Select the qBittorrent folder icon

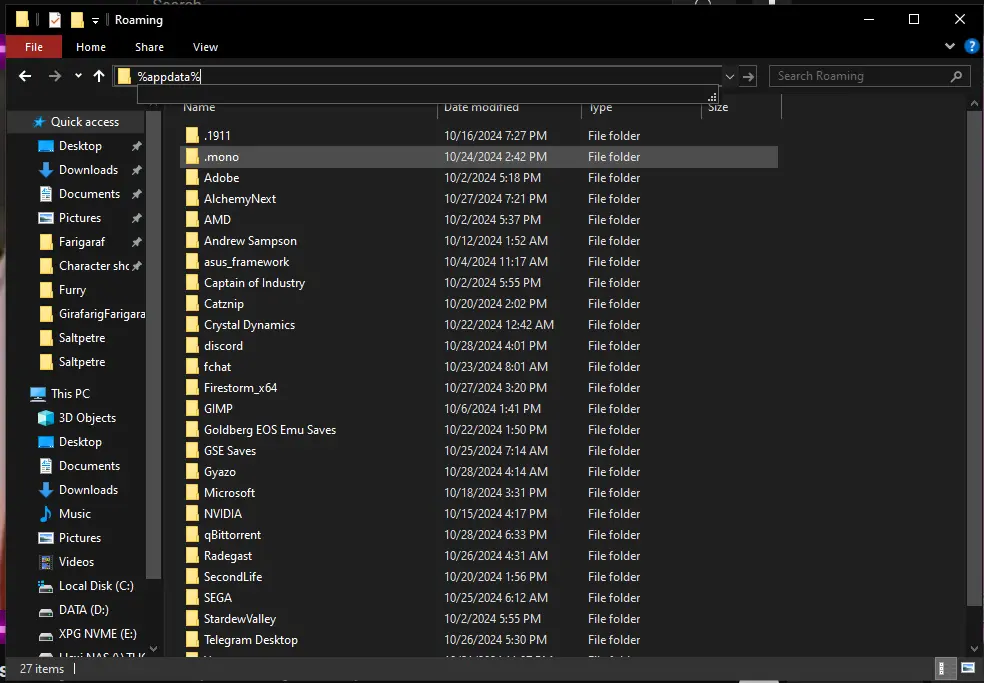[x=192, y=535]
